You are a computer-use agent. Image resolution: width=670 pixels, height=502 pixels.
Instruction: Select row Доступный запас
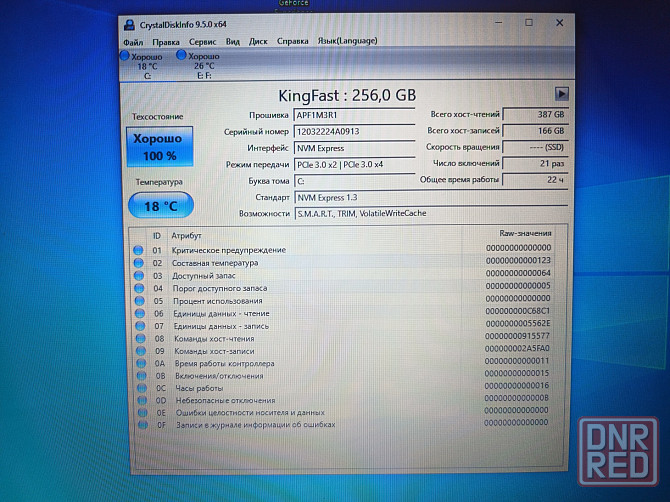pyautogui.click(x=342, y=275)
